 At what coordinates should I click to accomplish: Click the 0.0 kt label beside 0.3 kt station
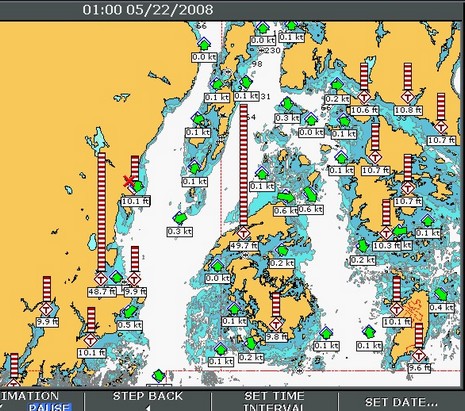311,133
